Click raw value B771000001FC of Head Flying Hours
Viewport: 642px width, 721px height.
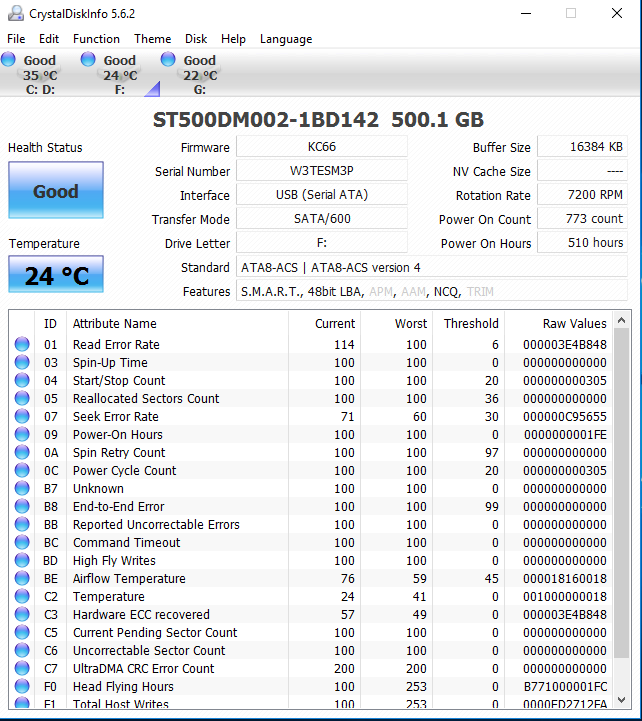(565, 687)
